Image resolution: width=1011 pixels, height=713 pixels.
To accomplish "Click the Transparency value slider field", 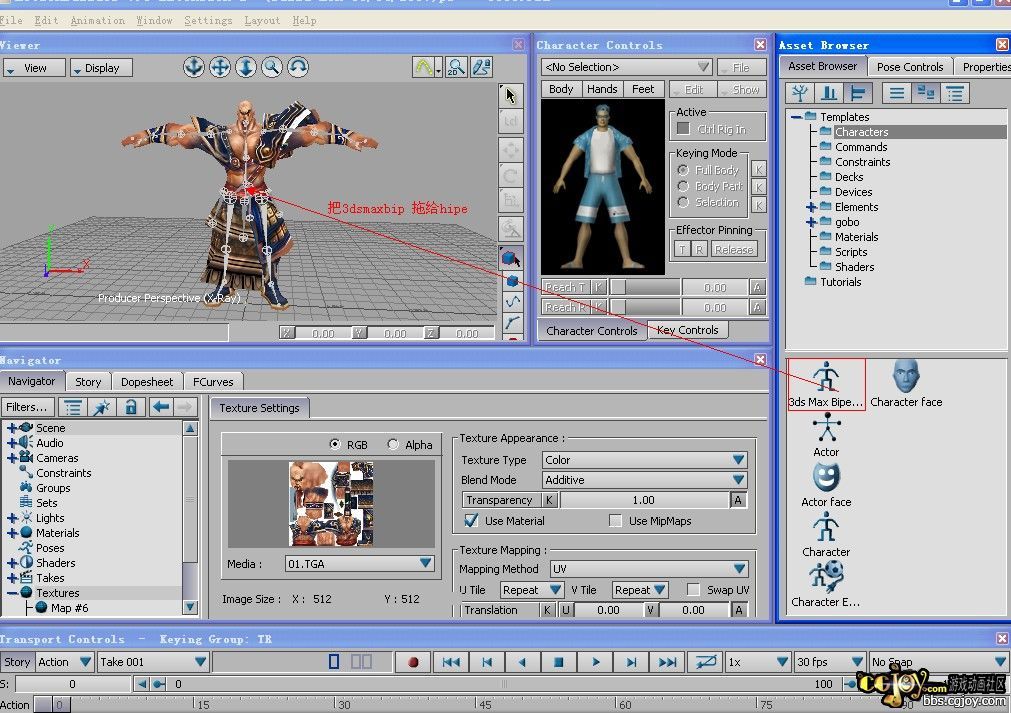I will point(644,500).
